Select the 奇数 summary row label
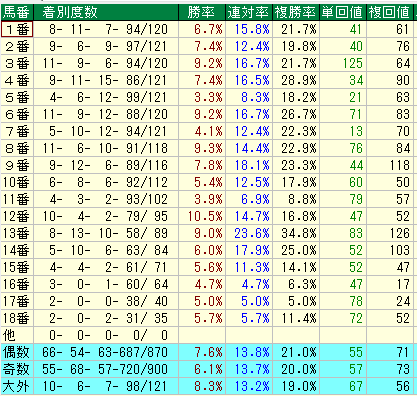Screen dimensions: 417x396 pyautogui.click(x=17, y=369)
